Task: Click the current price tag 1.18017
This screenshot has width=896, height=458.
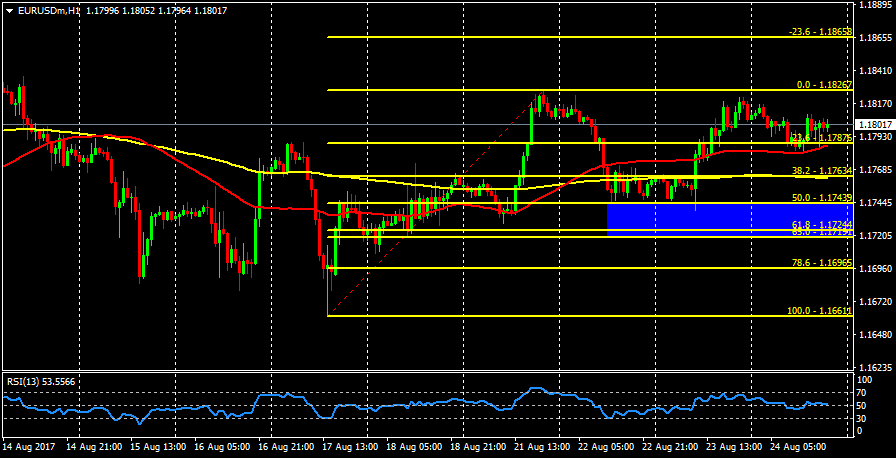Action: click(875, 125)
